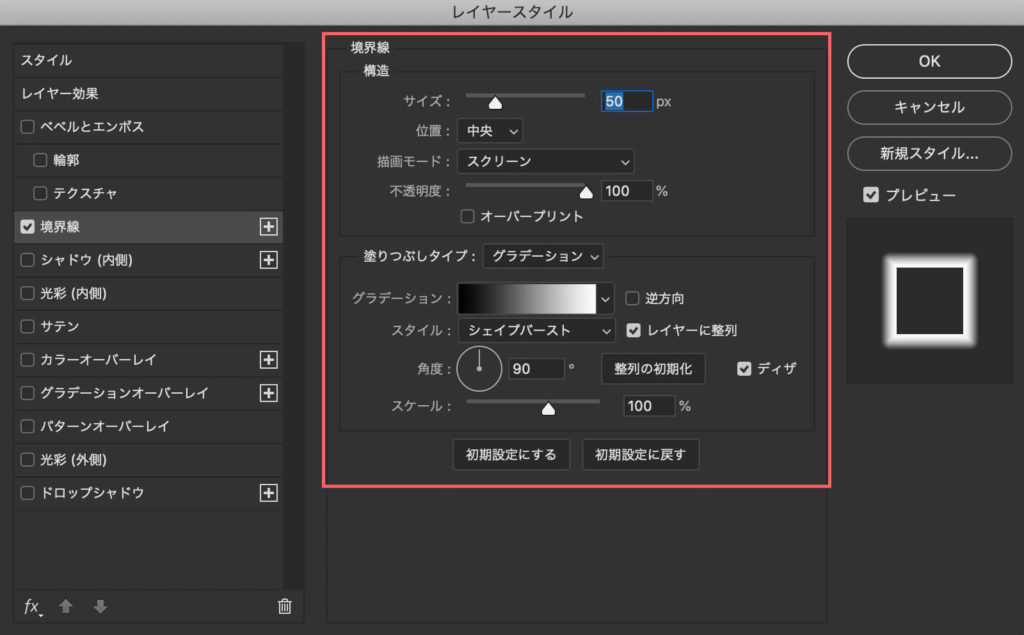Toggle the オーバープリント checkbox

(x=468, y=216)
